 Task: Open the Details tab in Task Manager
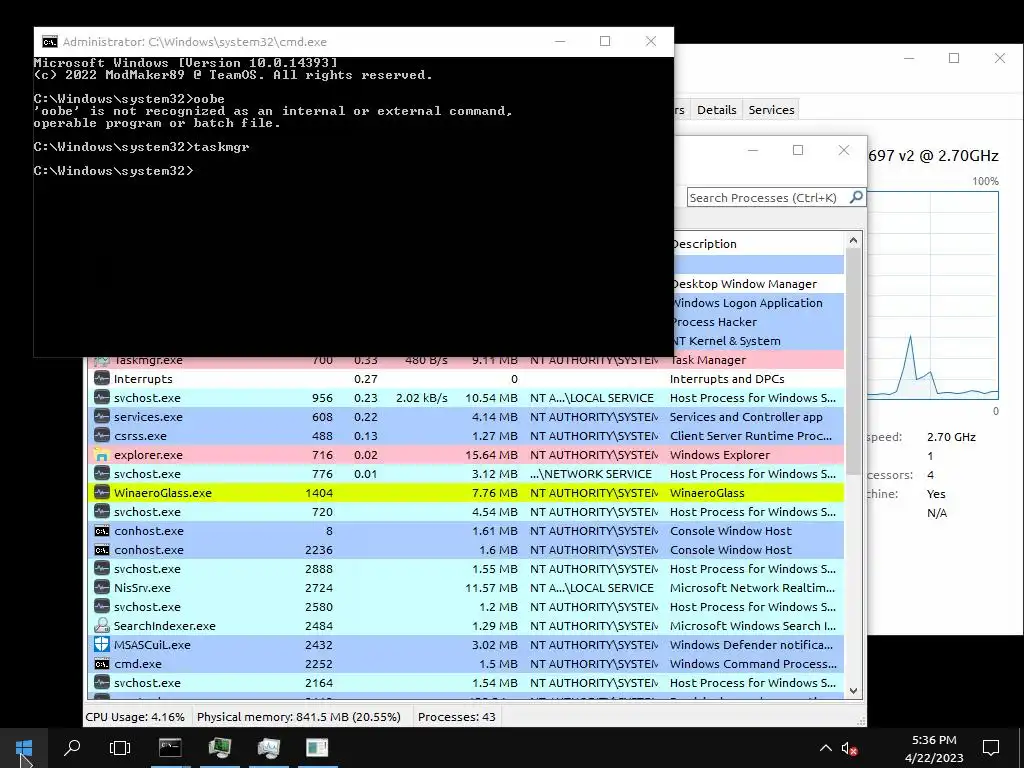(716, 110)
